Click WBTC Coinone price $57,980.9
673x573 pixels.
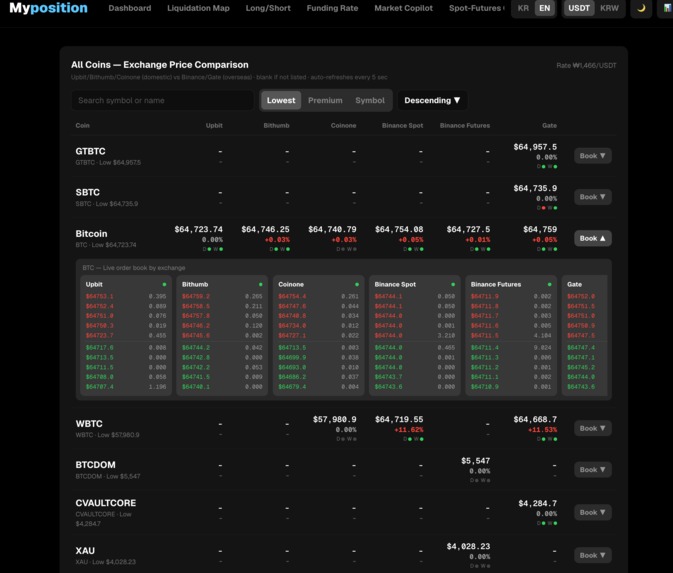coord(334,419)
